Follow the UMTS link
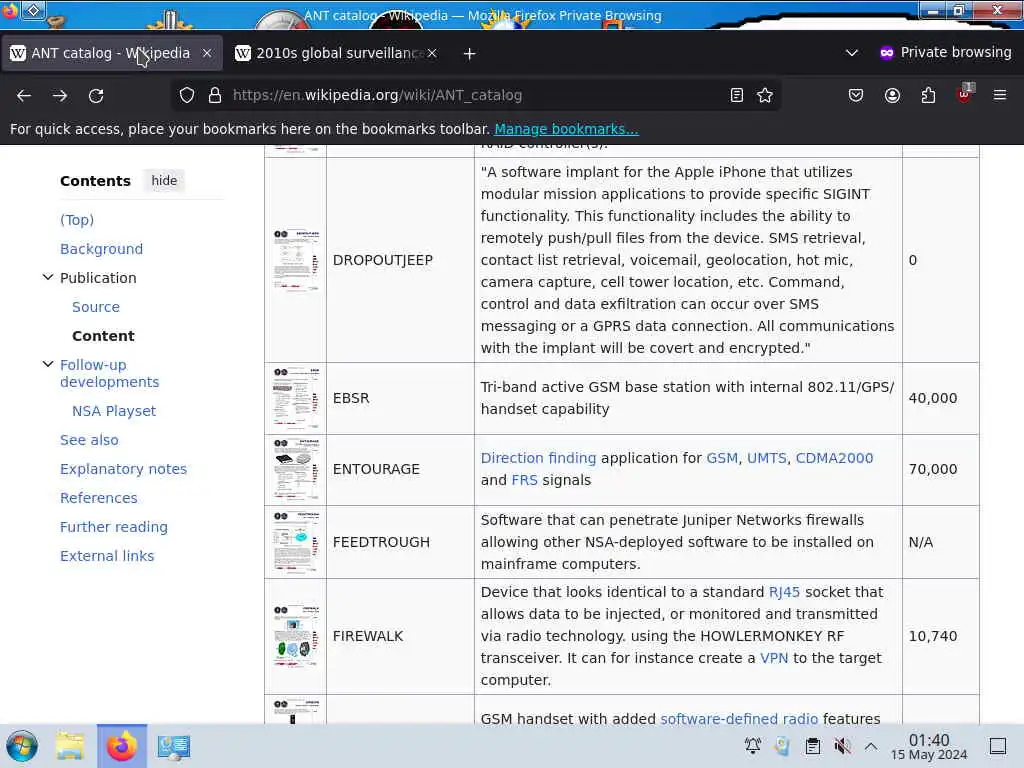 coord(767,458)
